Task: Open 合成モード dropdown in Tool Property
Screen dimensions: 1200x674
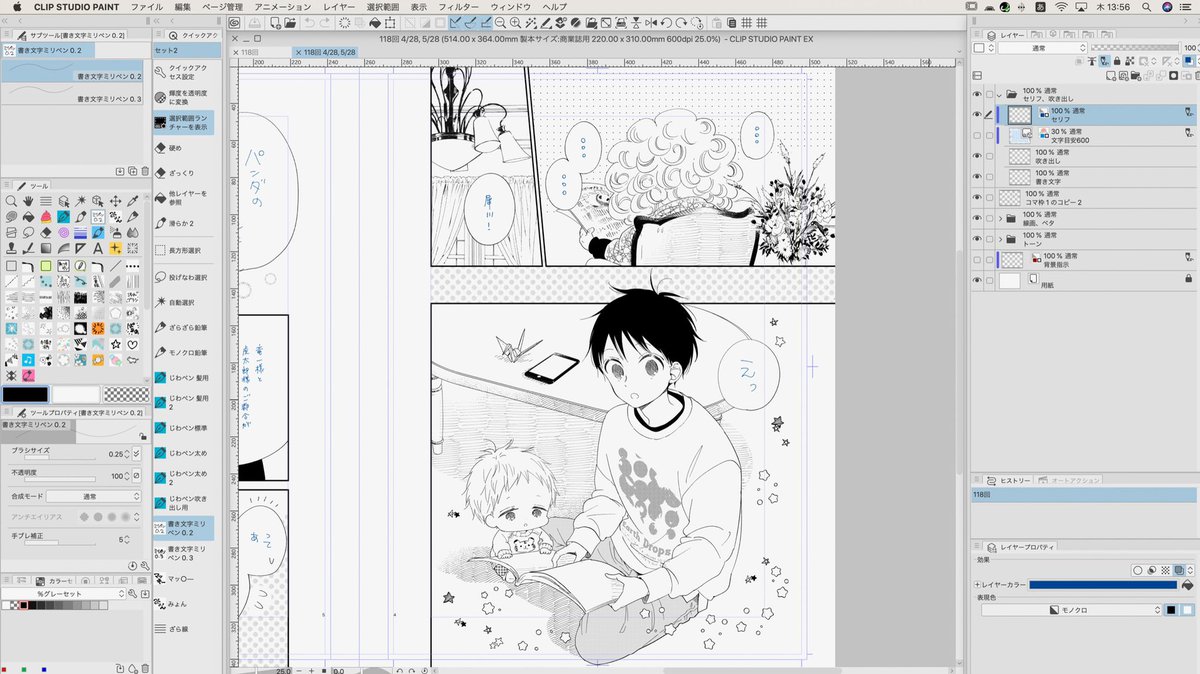Action: pyautogui.click(x=94, y=496)
